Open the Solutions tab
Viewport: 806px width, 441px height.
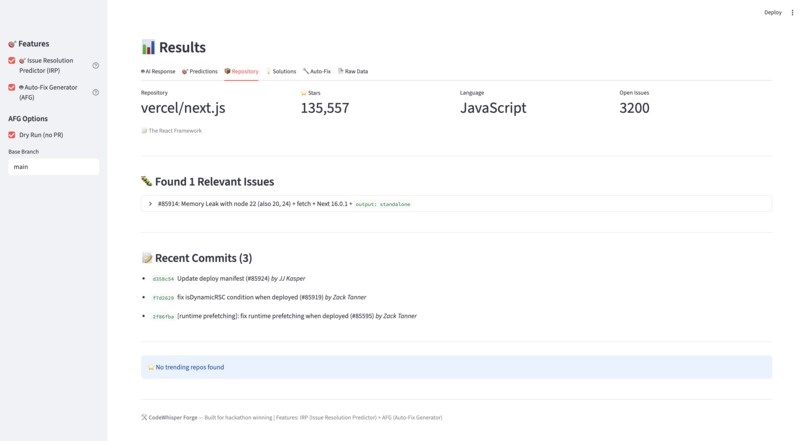281,71
